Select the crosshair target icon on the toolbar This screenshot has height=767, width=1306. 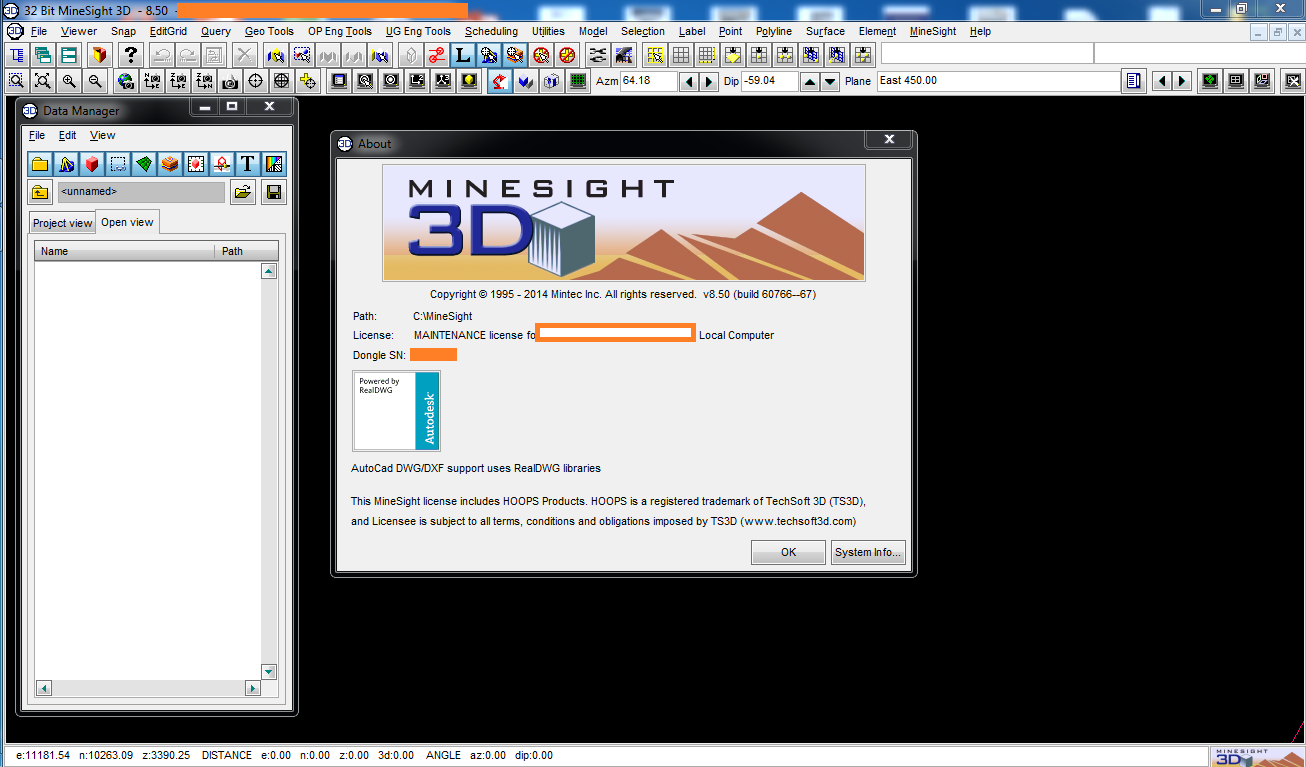pos(256,81)
